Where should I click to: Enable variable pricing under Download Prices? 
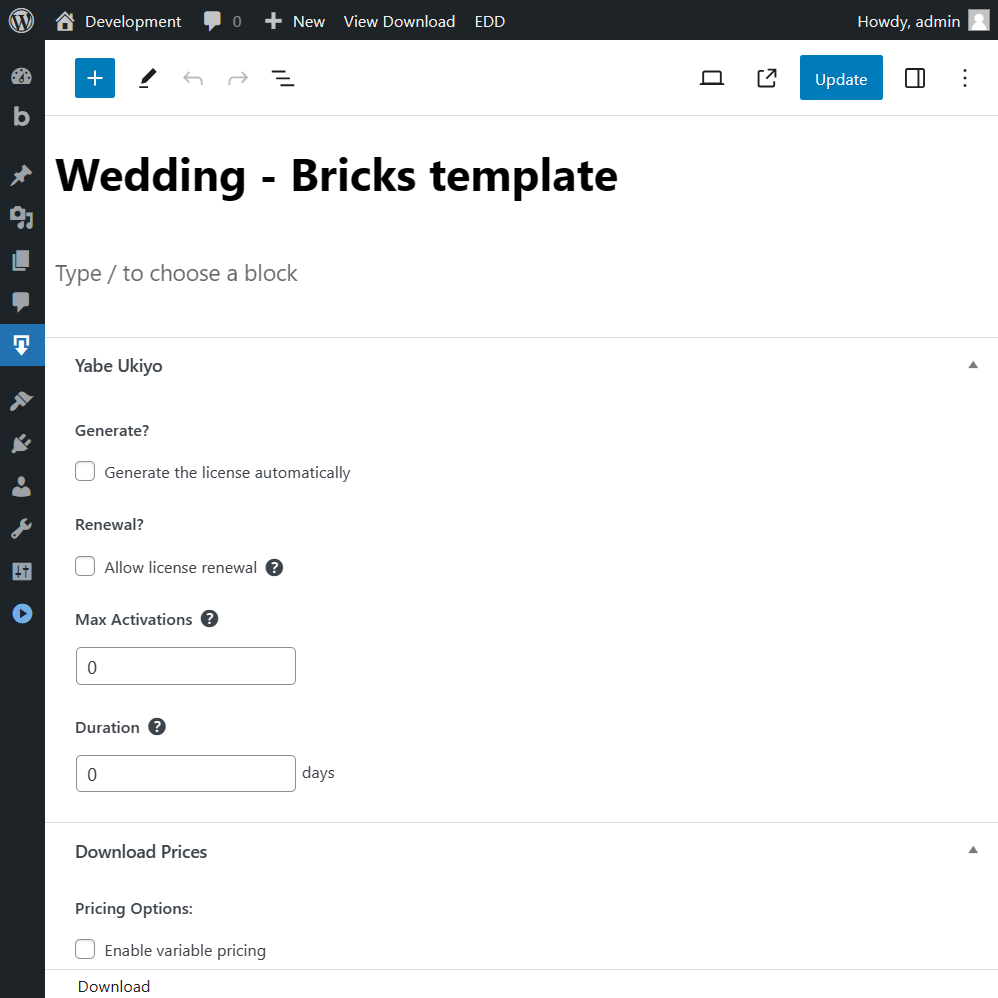85,948
